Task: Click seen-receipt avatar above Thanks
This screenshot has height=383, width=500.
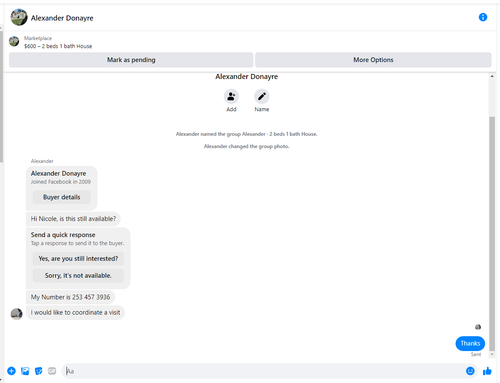Action: [478, 327]
